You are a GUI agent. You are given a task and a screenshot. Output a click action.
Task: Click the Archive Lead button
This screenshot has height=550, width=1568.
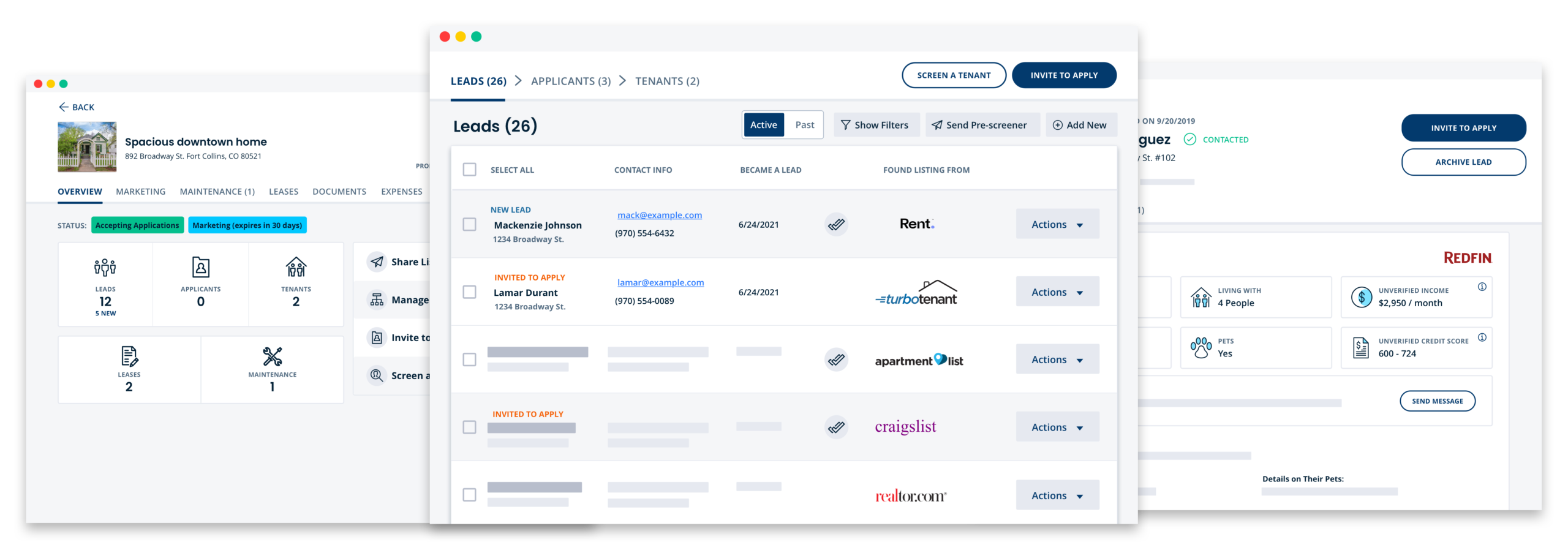[1463, 162]
